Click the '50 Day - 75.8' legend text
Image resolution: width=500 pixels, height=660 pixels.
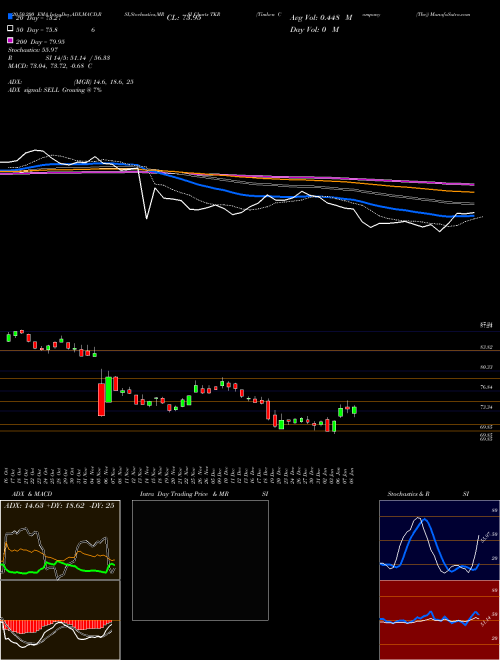pos(37,30)
